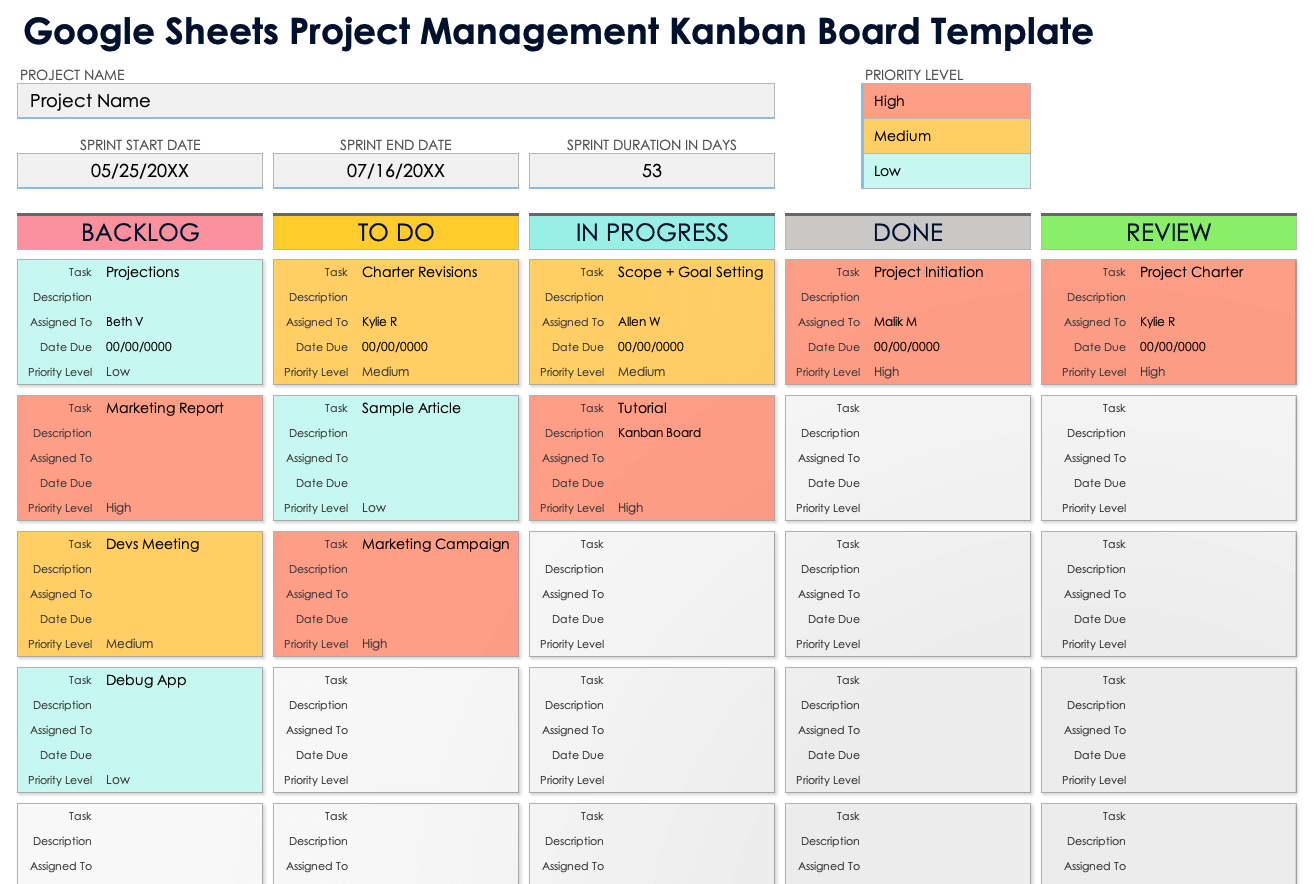Click the Project Name input field
1316x884 pixels.
click(395, 101)
